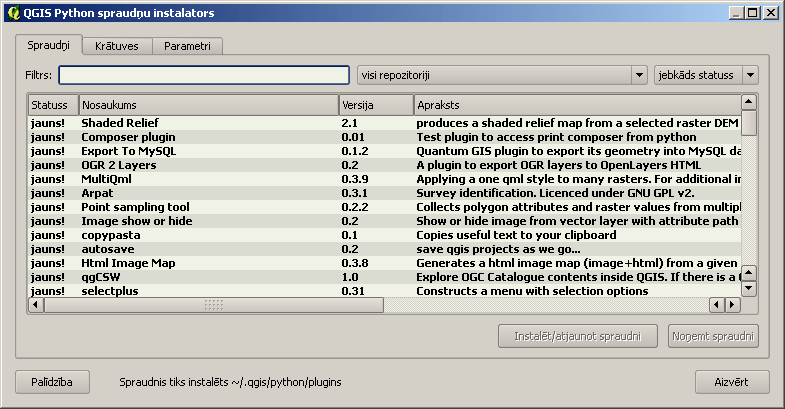Viewport: 785px width, 409px height.
Task: Select the qgCSW plugin row
Action: pyautogui.click(x=384, y=277)
